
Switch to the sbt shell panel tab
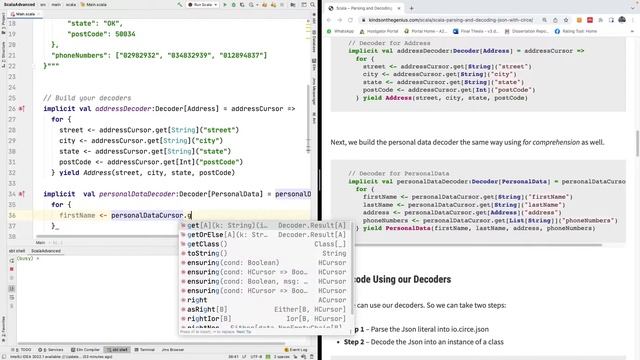(x=17, y=251)
